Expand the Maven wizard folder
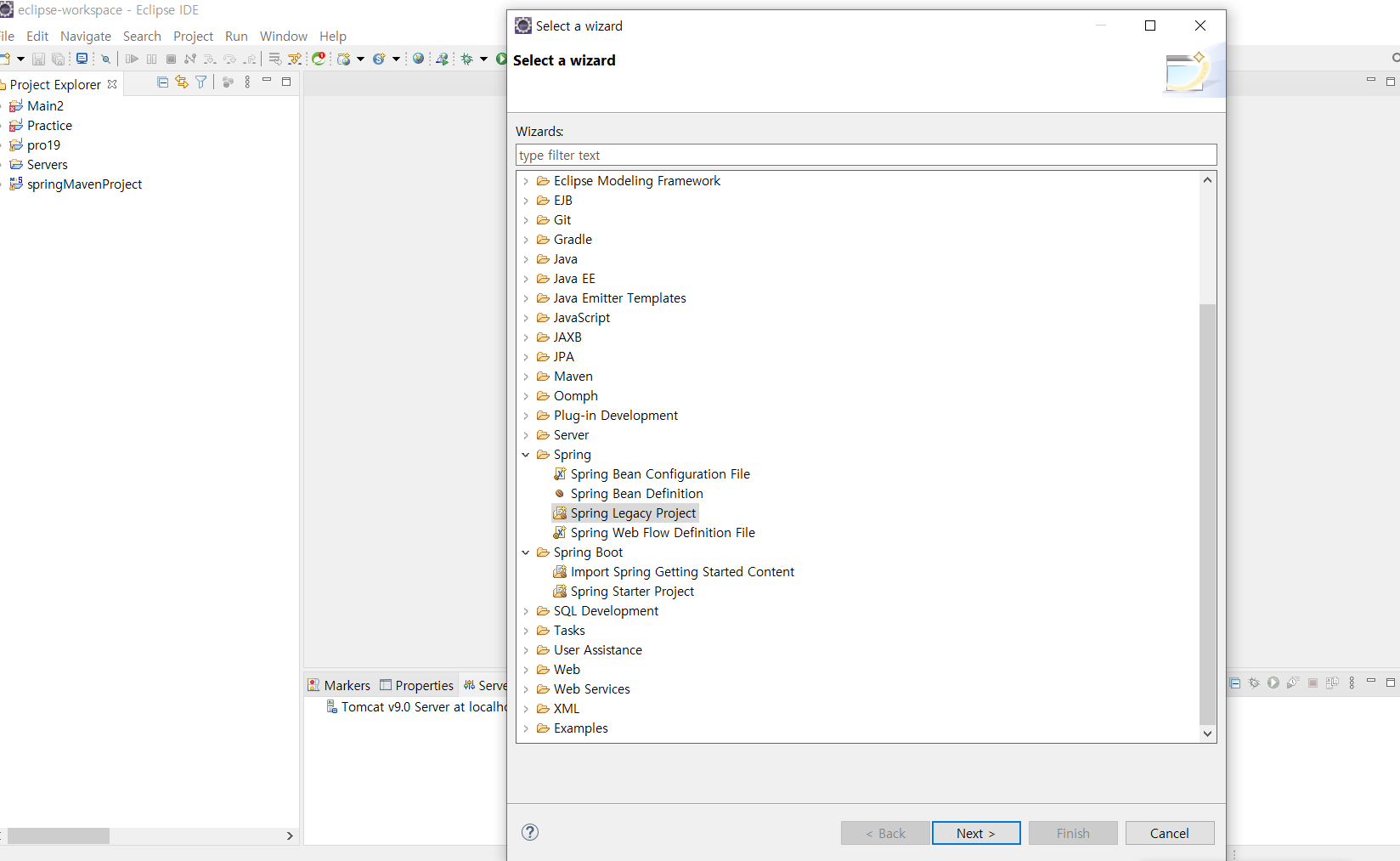 [x=526, y=377]
